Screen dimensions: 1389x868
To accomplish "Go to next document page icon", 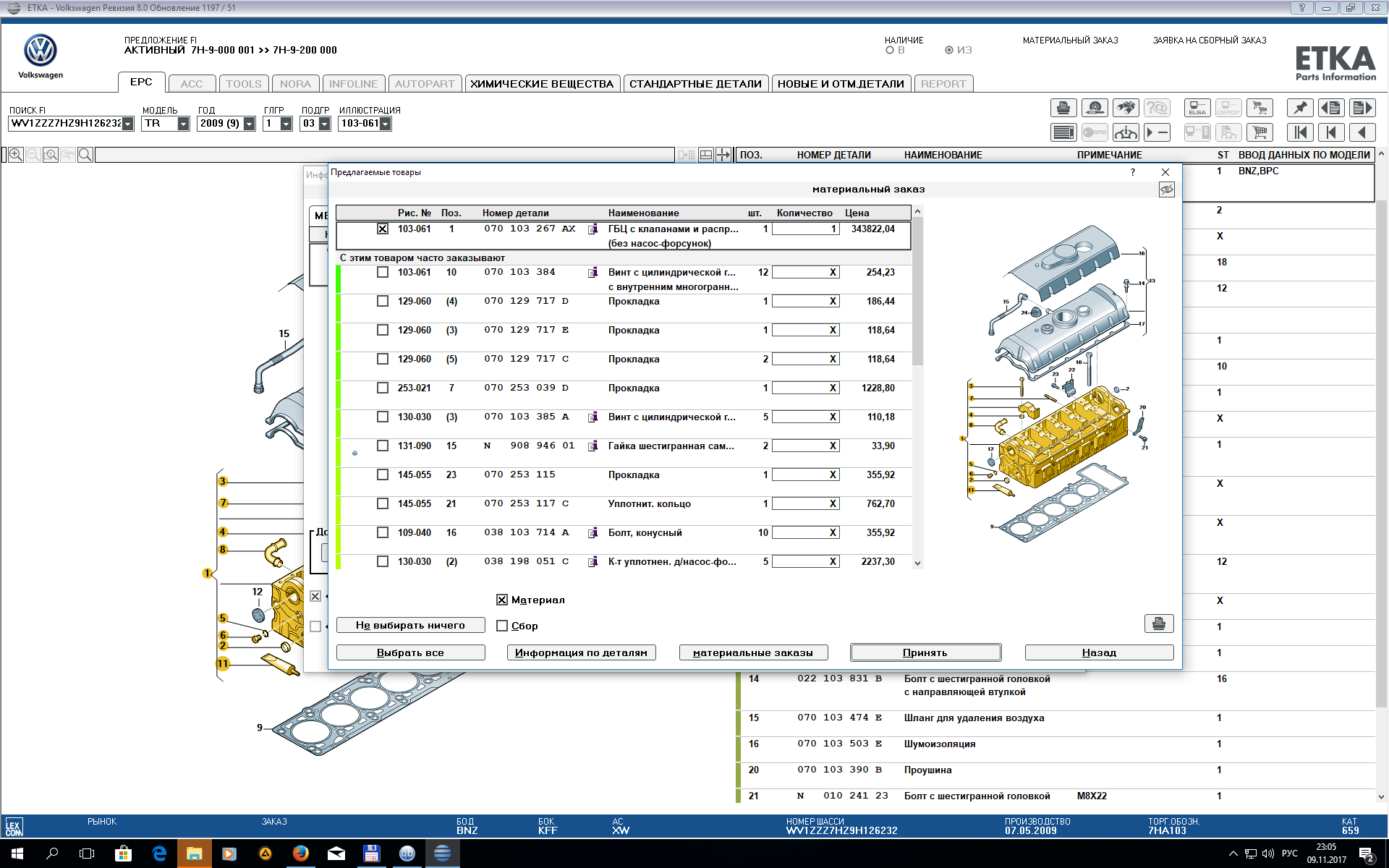I will 1362,109.
